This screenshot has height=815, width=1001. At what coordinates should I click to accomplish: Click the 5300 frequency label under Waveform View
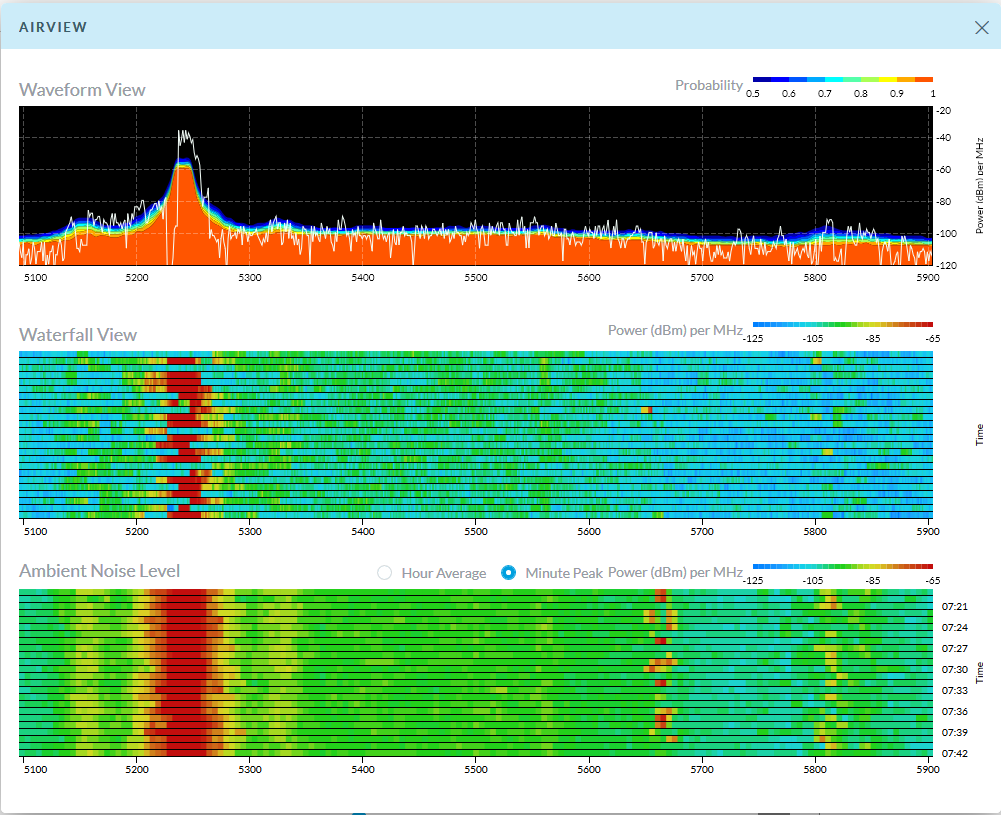pos(250,278)
